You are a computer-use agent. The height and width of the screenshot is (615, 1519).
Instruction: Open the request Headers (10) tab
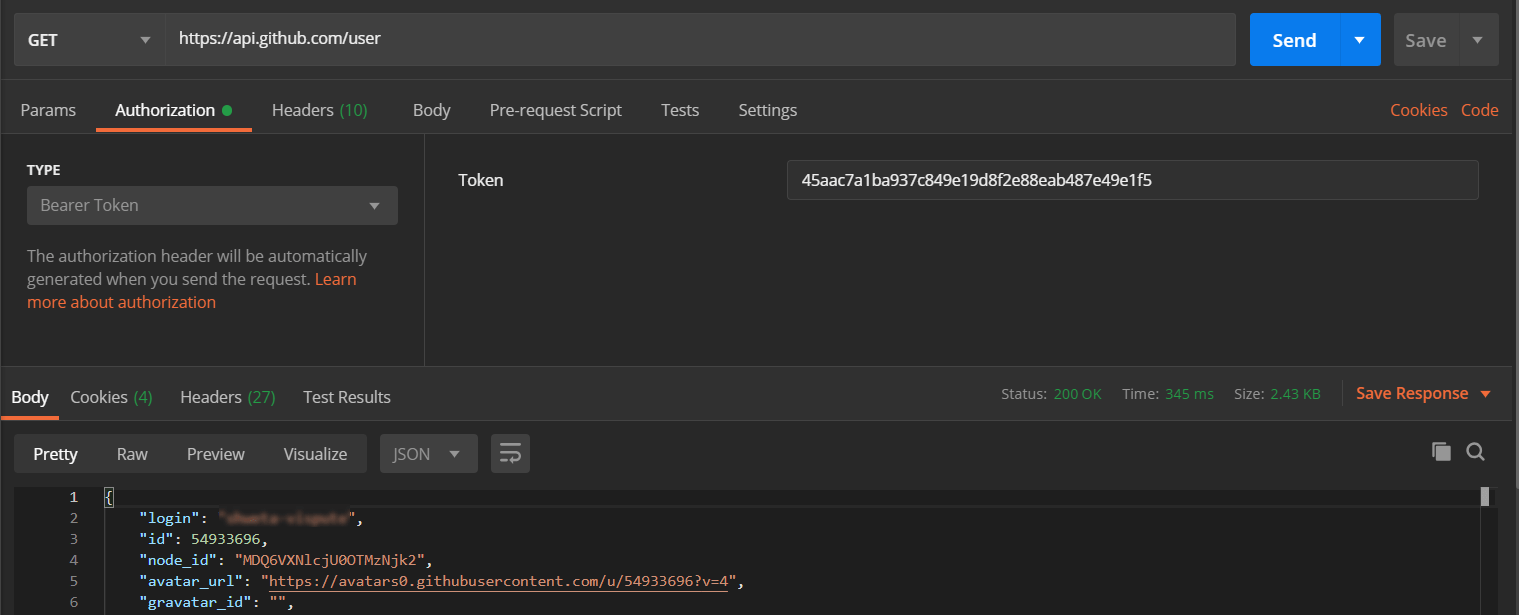tap(320, 110)
